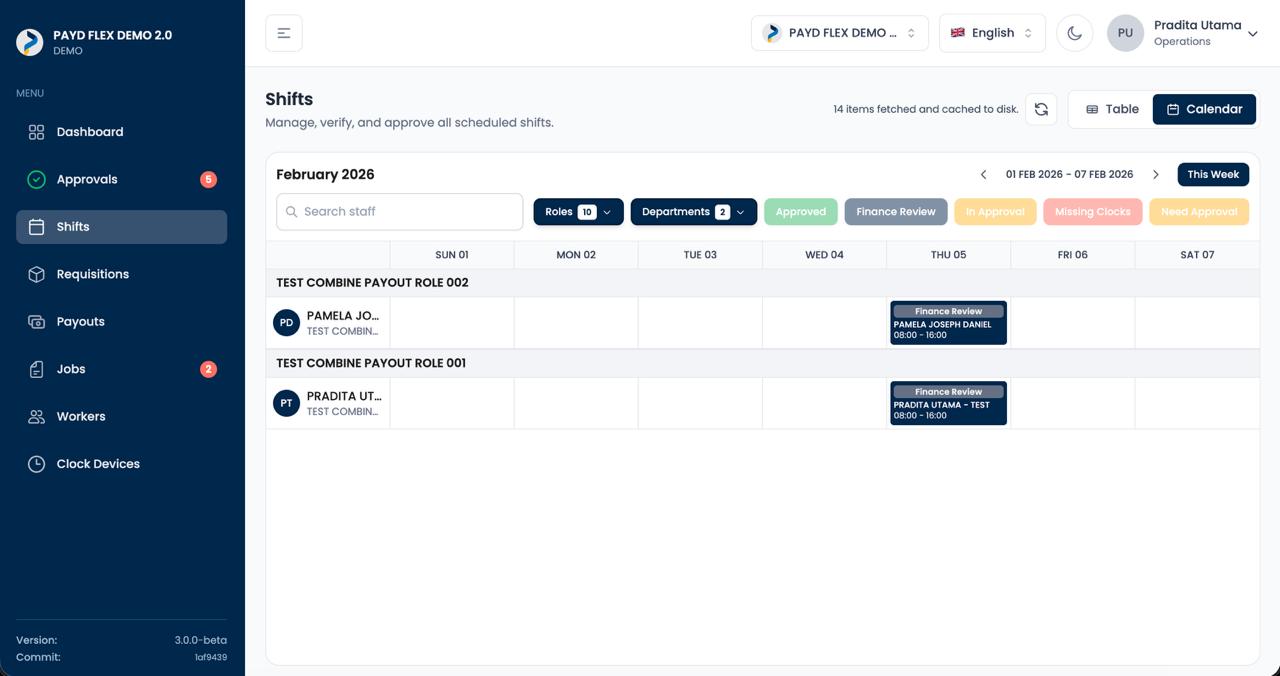Viewport: 1280px width, 676px height.
Task: Jump to This Week
Action: [1212, 173]
